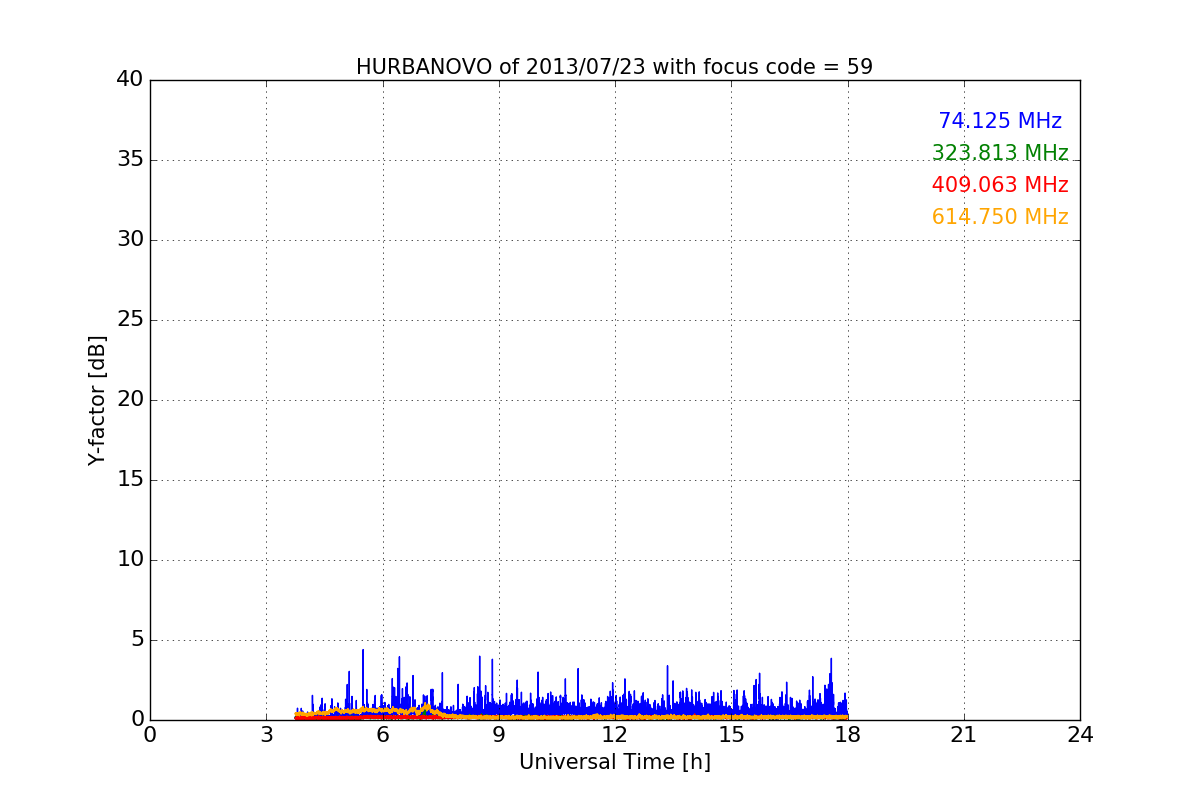Image resolution: width=1200 pixels, height=800 pixels.
Task: Click the 20 tick on Y axis
Action: point(130,400)
